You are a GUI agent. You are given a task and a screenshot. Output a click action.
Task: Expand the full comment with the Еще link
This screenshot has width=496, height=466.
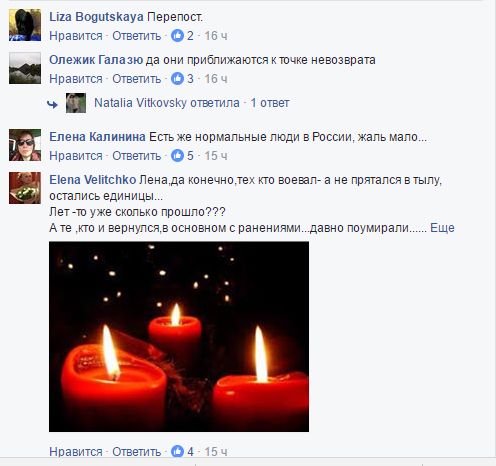coord(442,228)
